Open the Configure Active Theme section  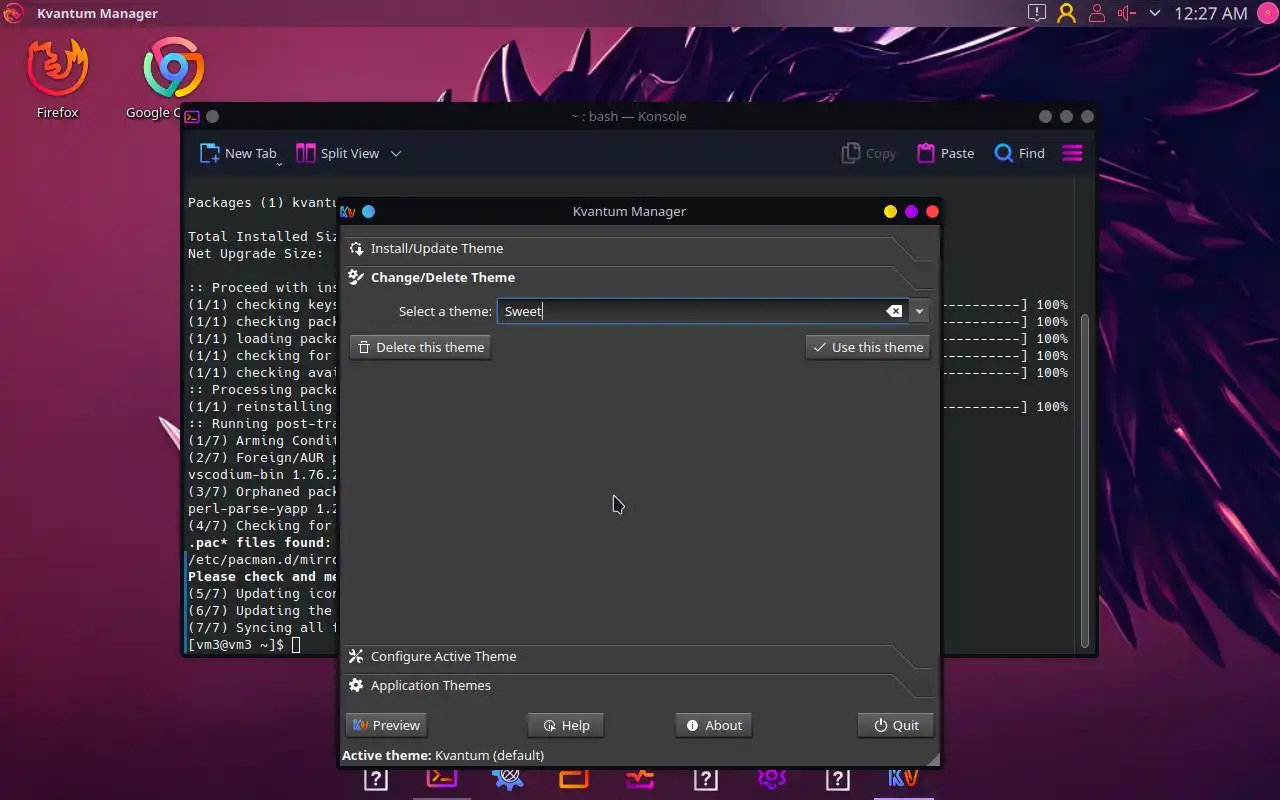[640, 656]
